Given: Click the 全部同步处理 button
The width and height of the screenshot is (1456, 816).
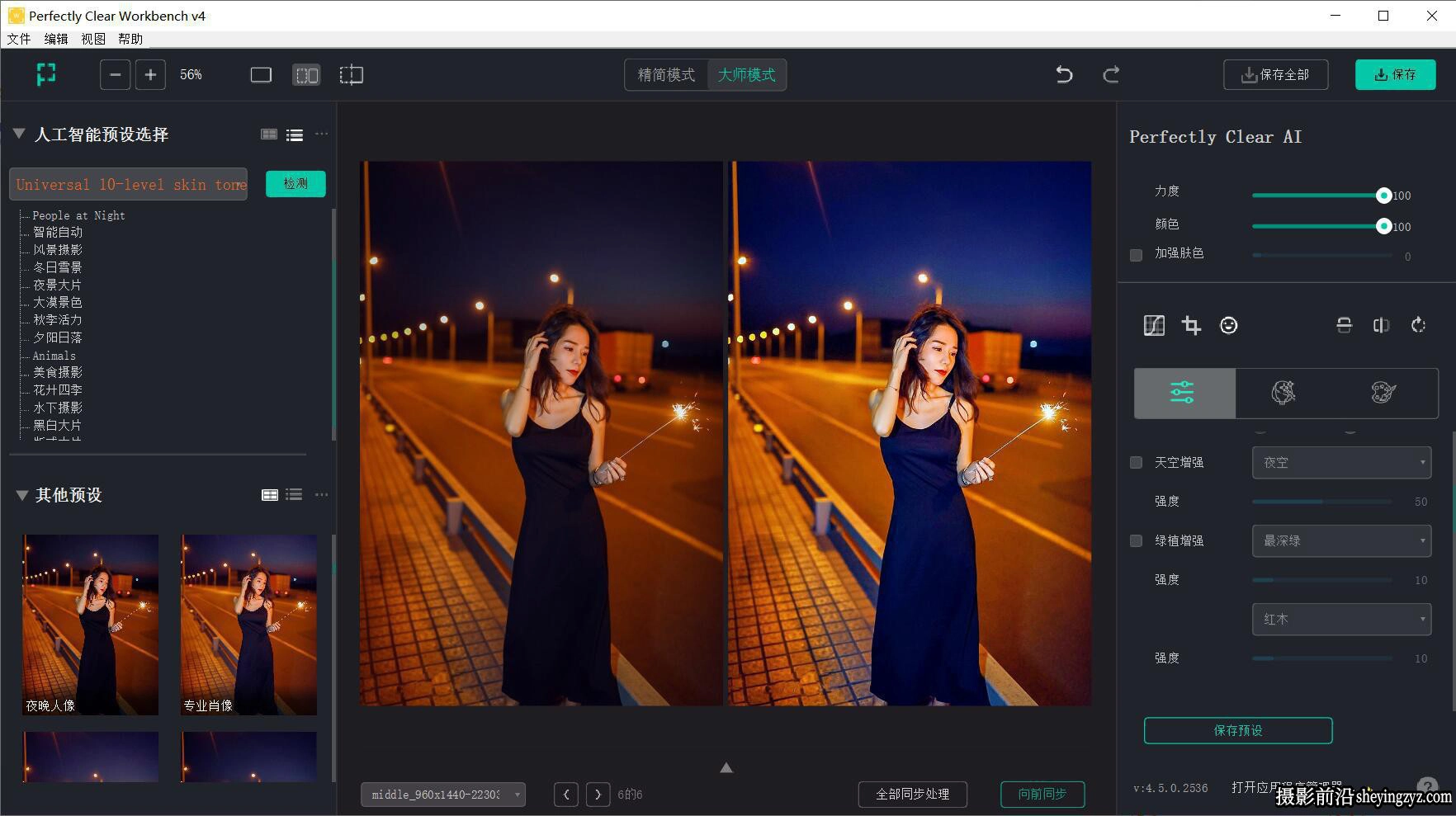Looking at the screenshot, I should [x=913, y=795].
